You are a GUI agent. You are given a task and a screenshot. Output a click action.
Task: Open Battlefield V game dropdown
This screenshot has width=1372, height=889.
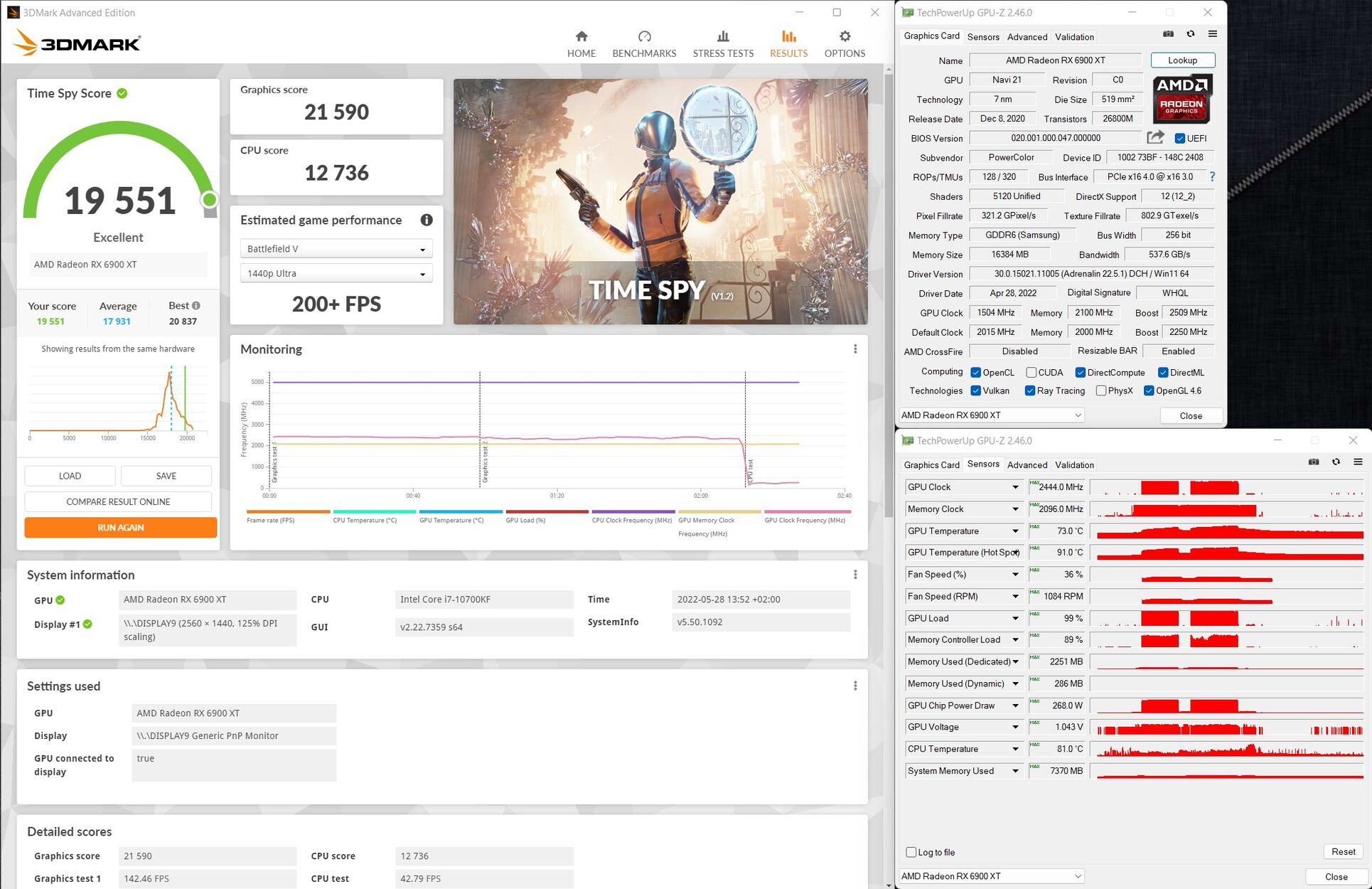point(336,249)
